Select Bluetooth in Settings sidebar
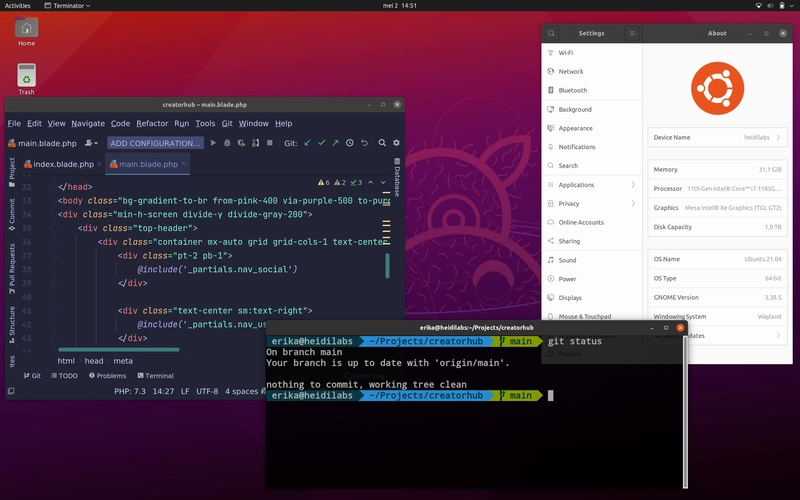The width and height of the screenshot is (800, 500). (591, 90)
